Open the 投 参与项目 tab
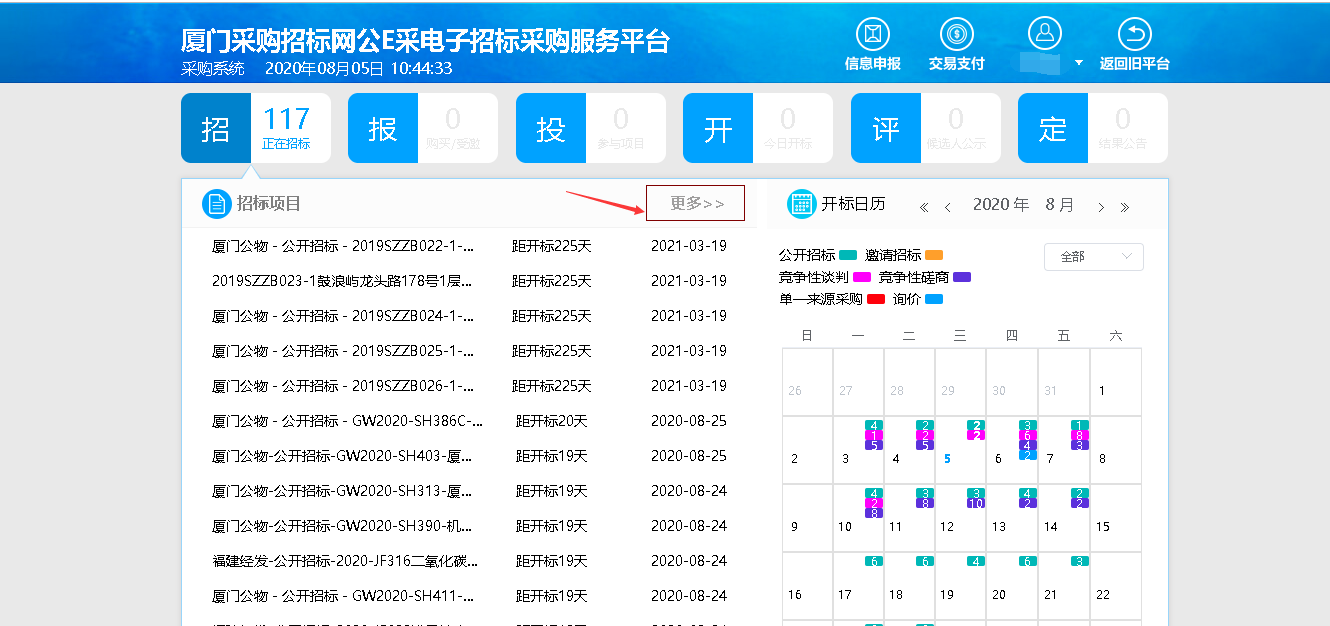Viewport: 1330px width, 626px height. [x=591, y=128]
